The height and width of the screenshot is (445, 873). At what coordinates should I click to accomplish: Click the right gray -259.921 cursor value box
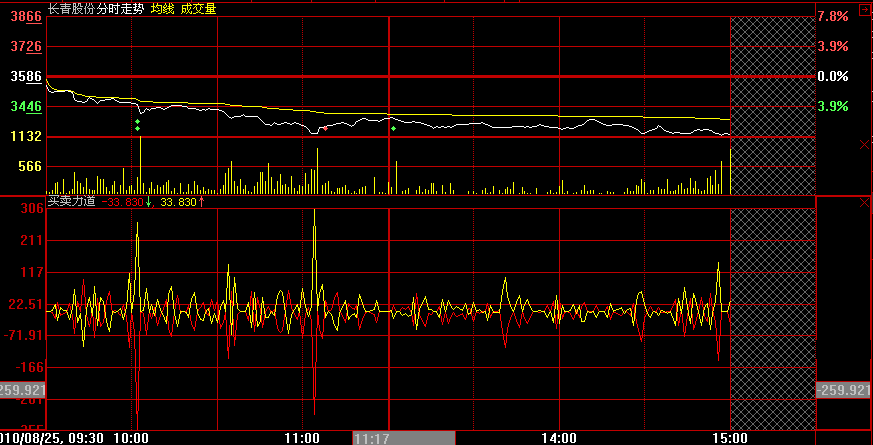[x=843, y=390]
